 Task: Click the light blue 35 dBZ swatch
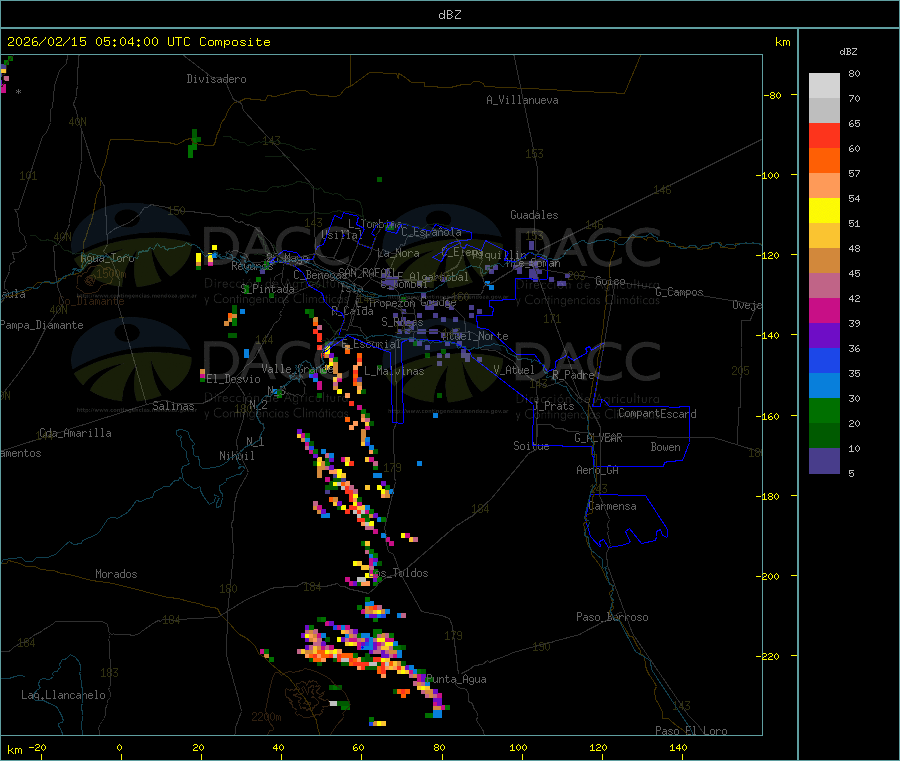(x=824, y=385)
